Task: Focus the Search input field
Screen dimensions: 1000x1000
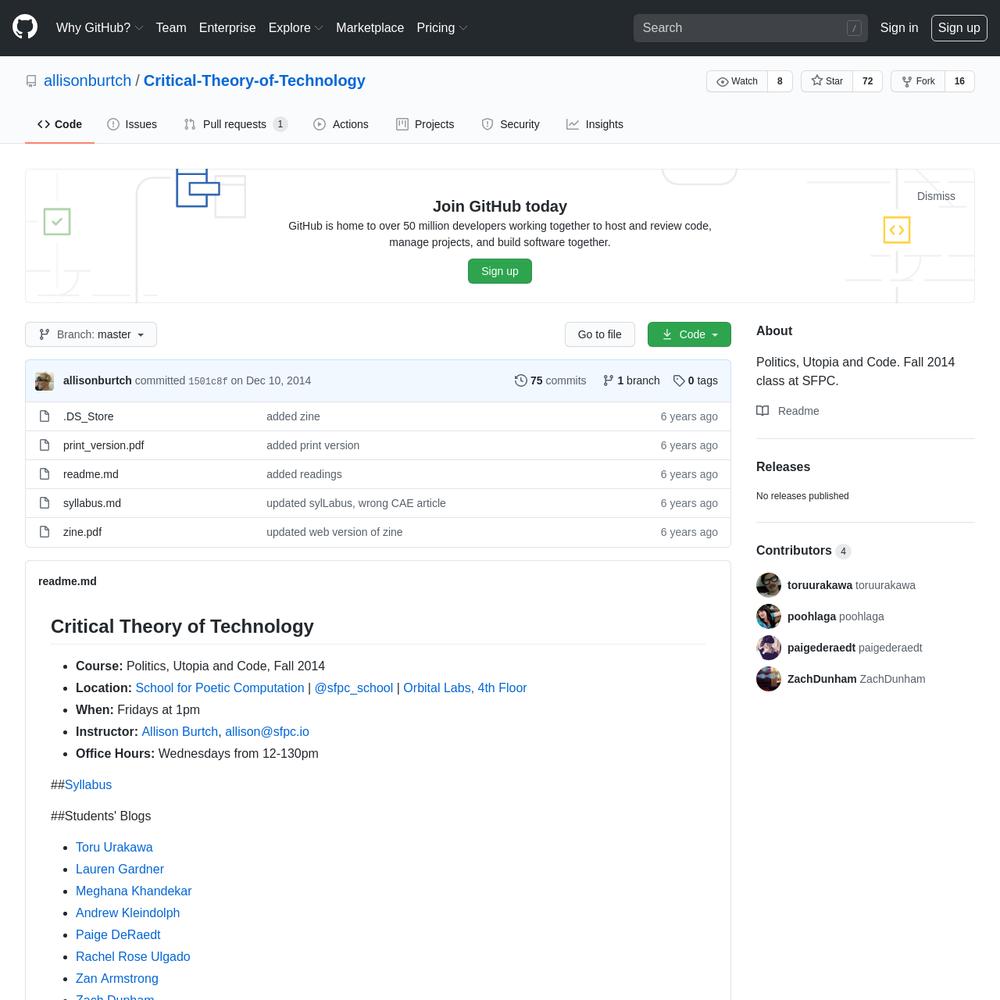Action: 750,28
